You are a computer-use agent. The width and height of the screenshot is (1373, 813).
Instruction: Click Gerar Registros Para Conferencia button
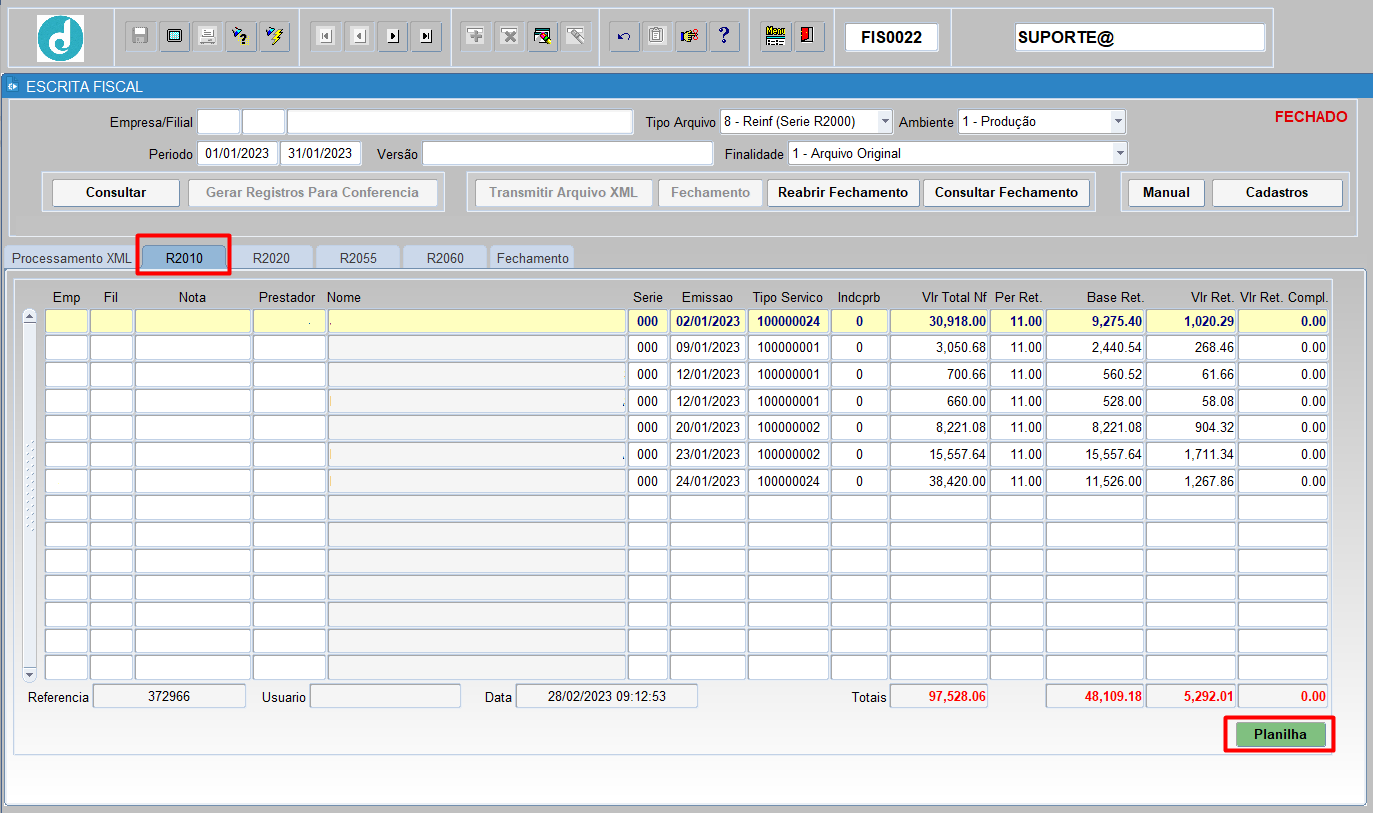pos(312,193)
